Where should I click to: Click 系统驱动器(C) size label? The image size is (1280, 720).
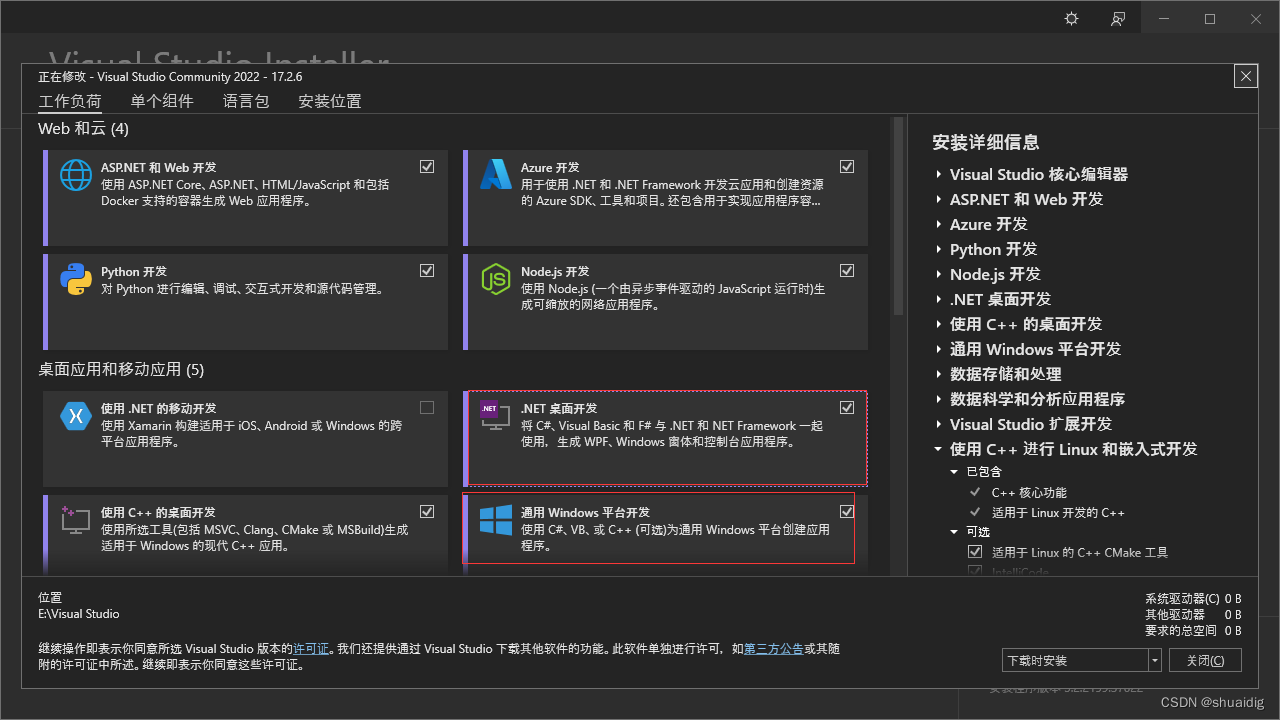[1182, 598]
